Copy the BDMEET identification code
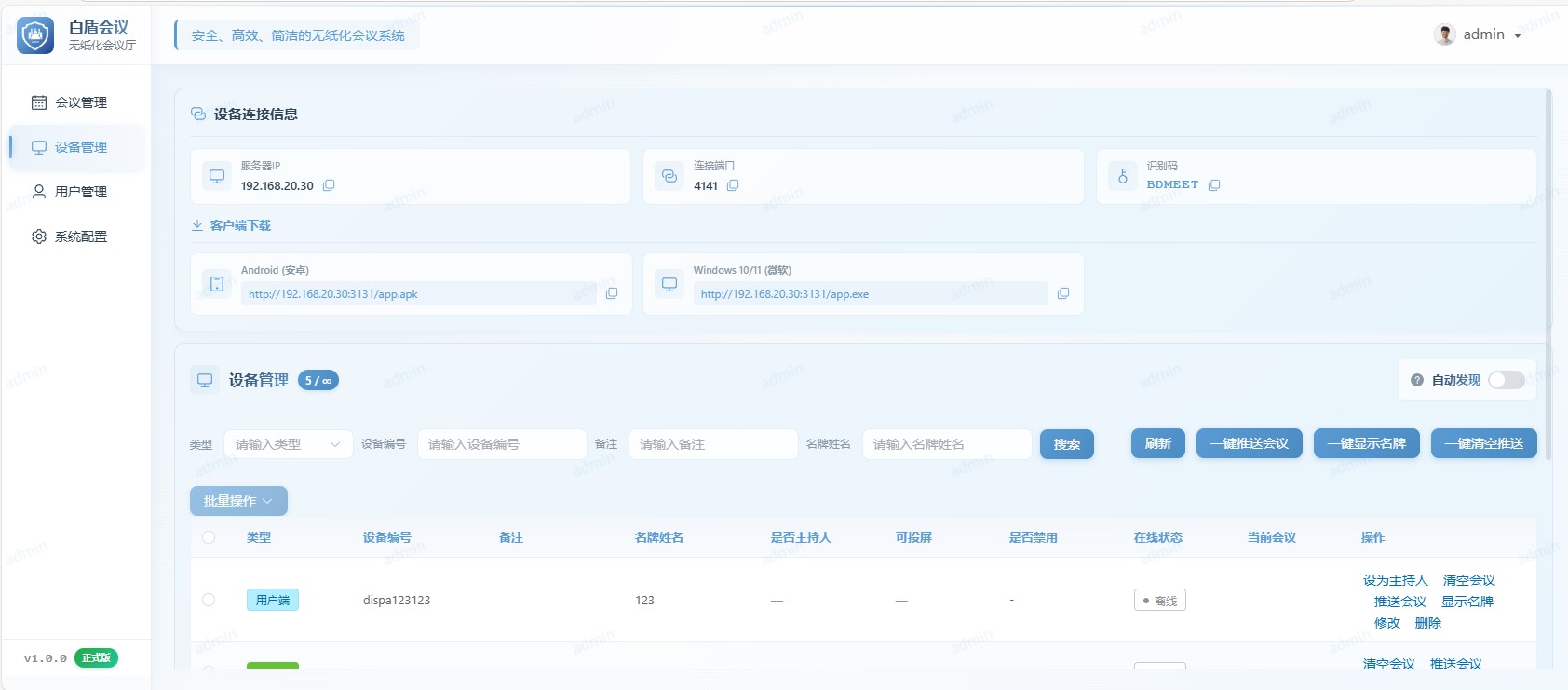Image resolution: width=1568 pixels, height=690 pixels. [1214, 185]
